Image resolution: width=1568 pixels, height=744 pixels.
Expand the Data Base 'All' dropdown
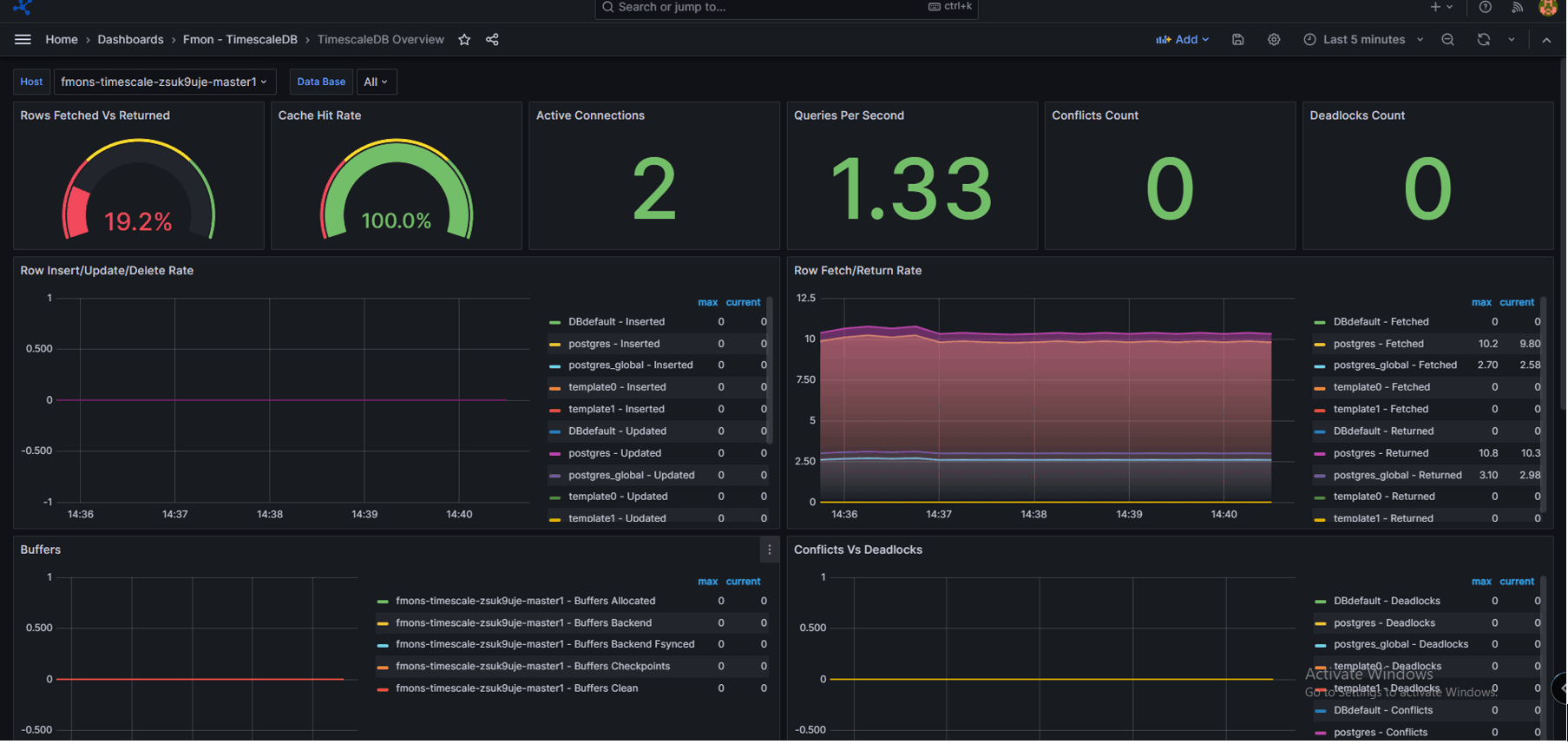pos(376,82)
